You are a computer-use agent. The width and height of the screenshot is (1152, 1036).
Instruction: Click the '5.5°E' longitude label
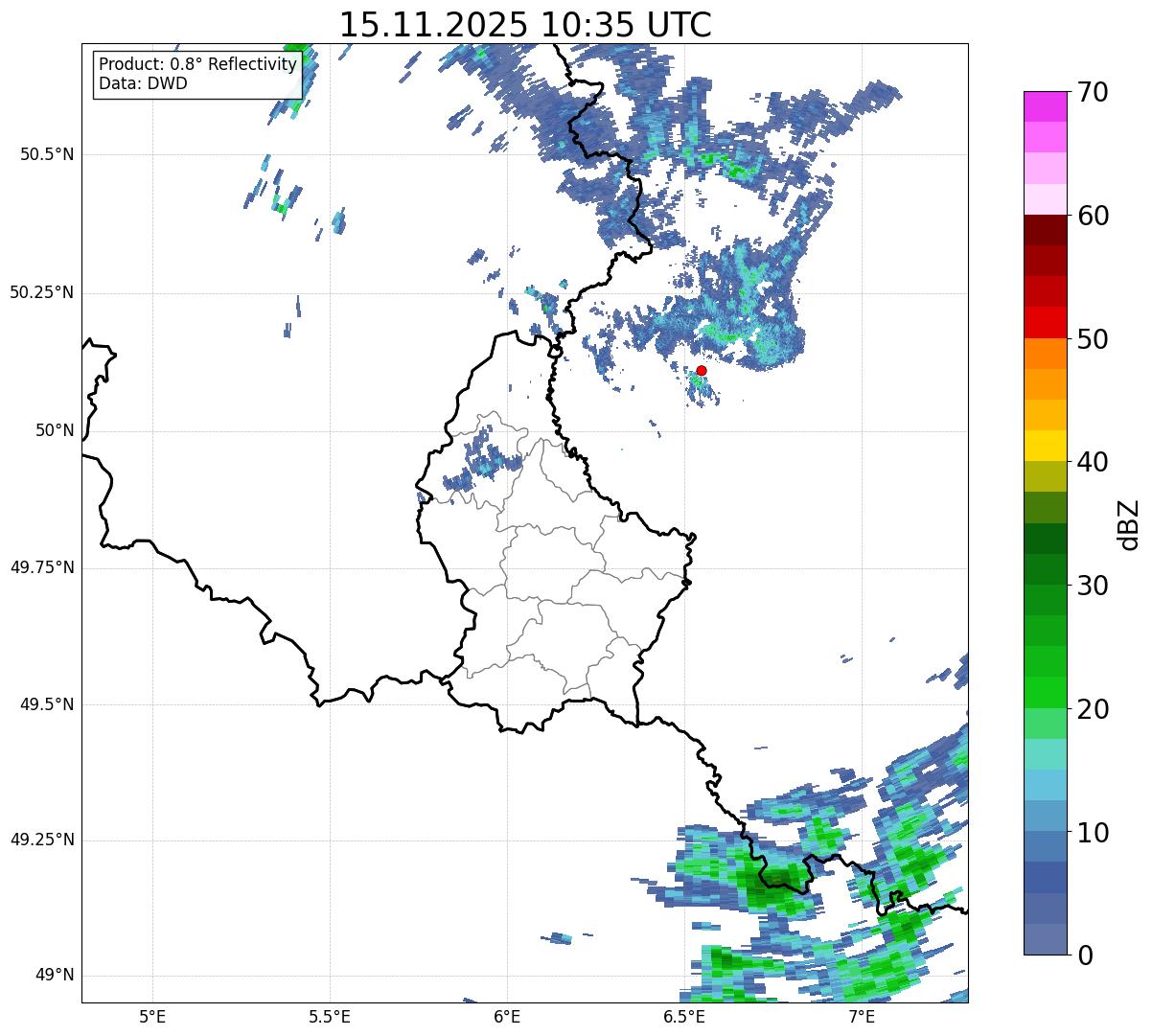(330, 1016)
